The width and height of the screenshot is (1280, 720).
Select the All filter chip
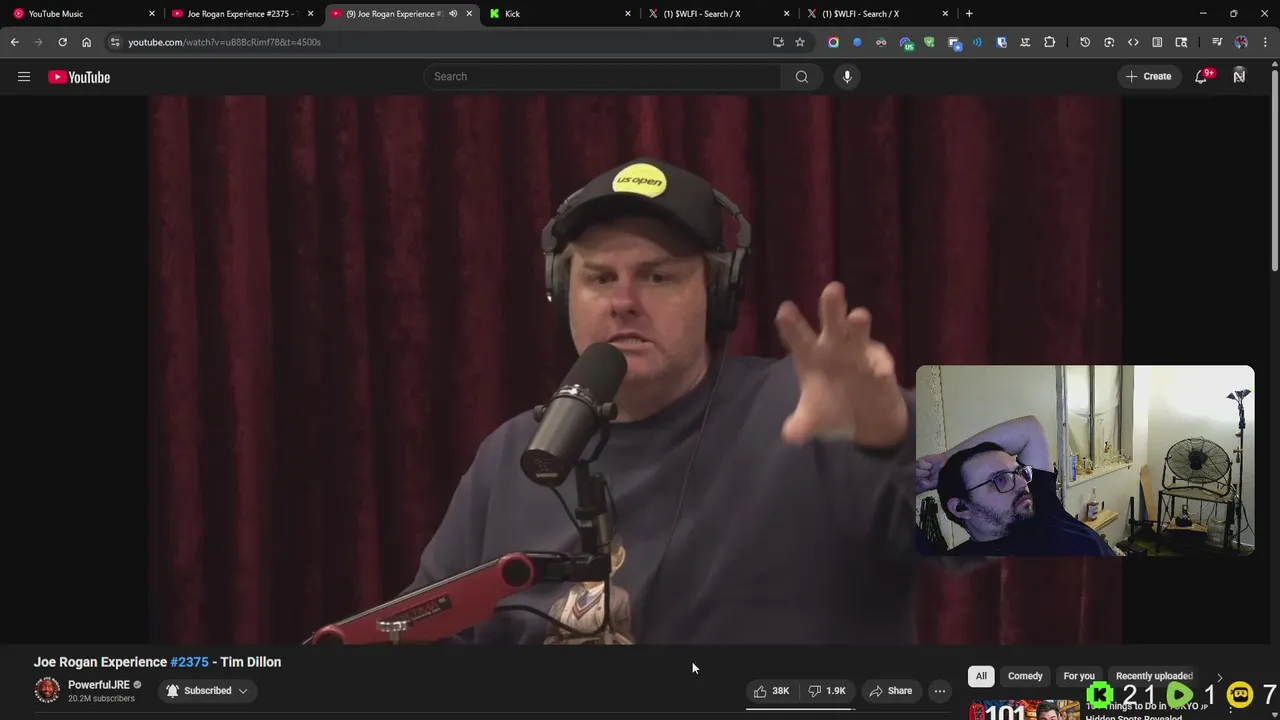(981, 676)
